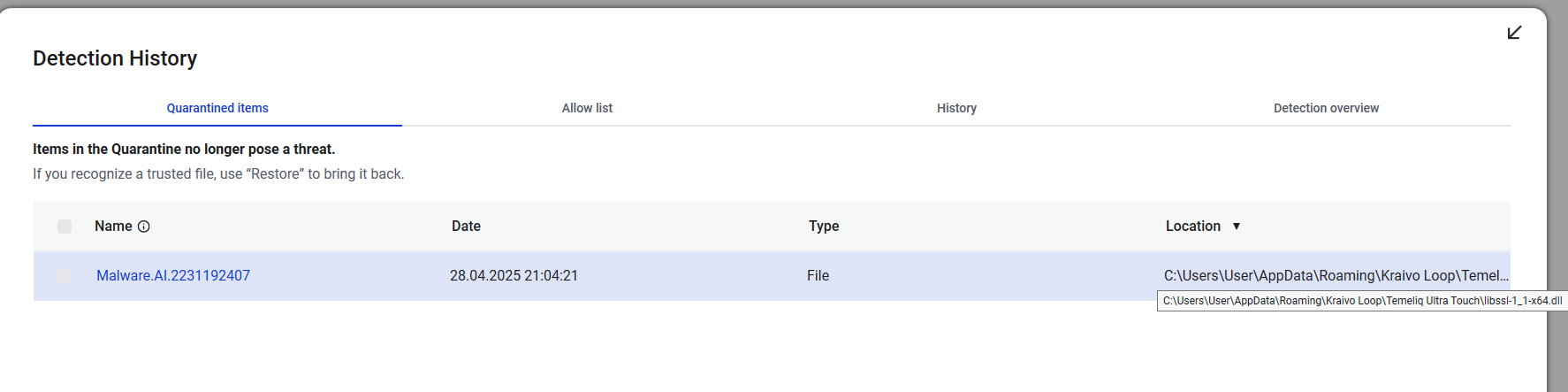Click the collapse arrow icon at top right
Image resolution: width=1568 pixels, height=392 pixels.
(x=1514, y=33)
